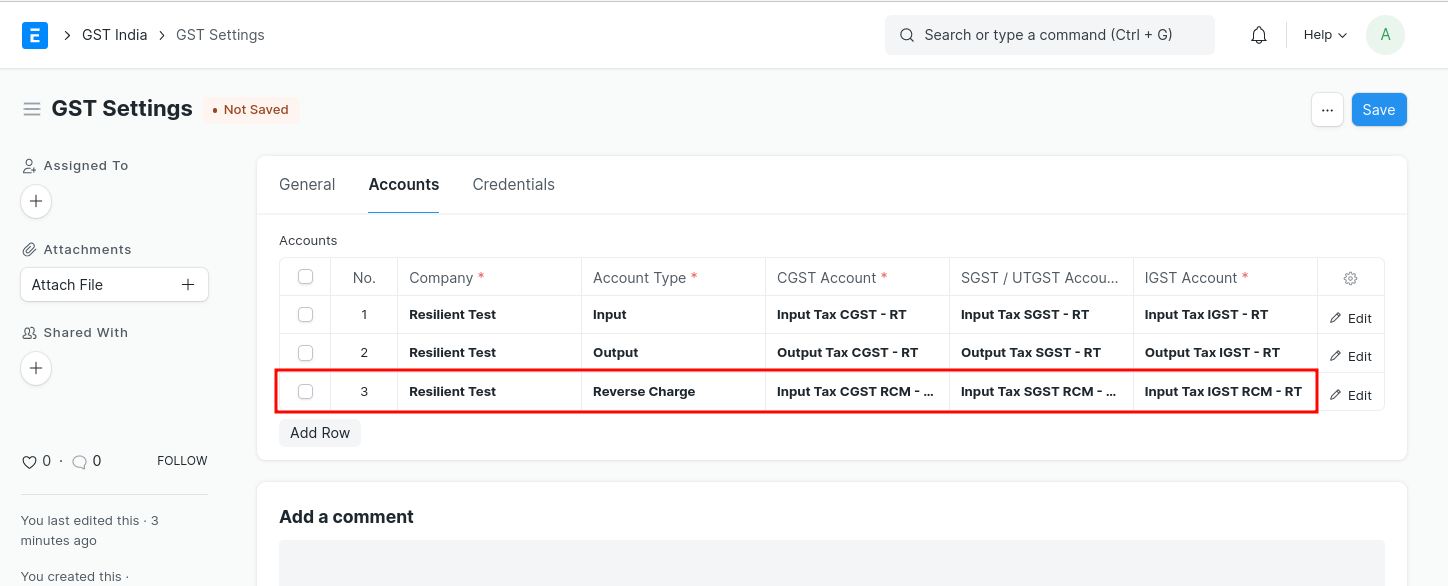Click plus icon in Attach File
Viewport: 1448px width, 586px height.
coord(187,285)
